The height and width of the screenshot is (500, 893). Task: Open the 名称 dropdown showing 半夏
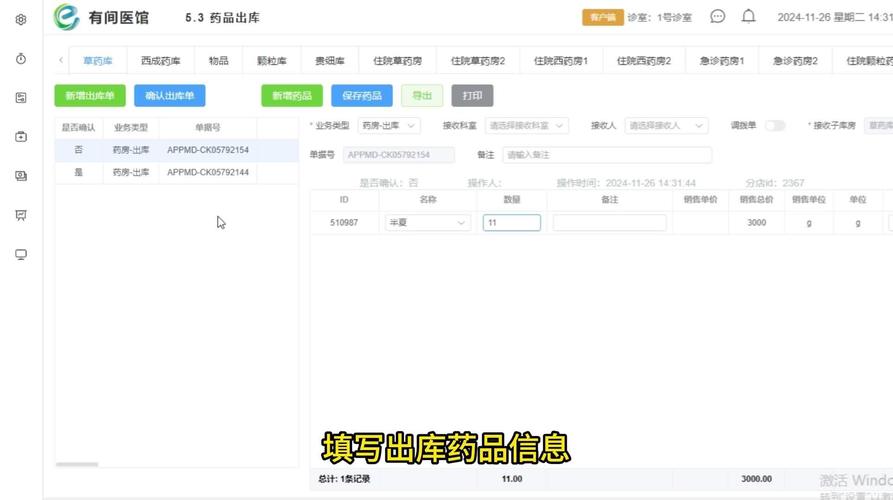pyautogui.click(x=427, y=223)
